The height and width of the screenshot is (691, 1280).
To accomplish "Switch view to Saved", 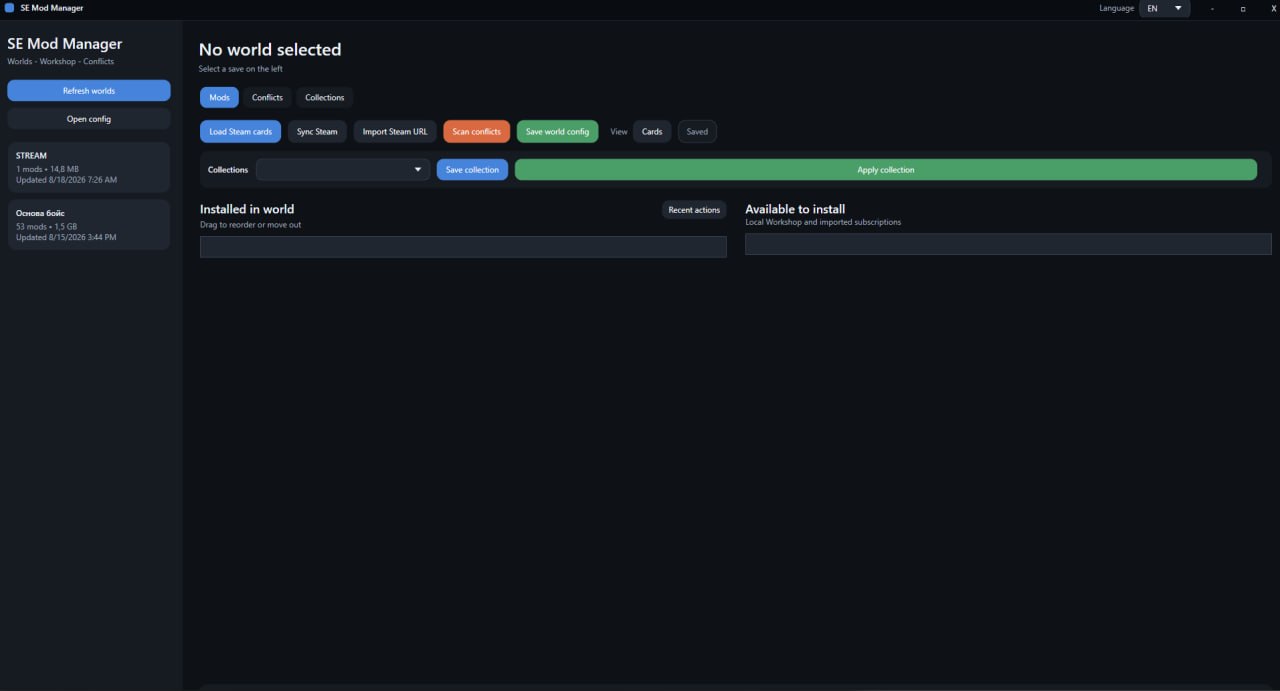I will click(x=697, y=132).
